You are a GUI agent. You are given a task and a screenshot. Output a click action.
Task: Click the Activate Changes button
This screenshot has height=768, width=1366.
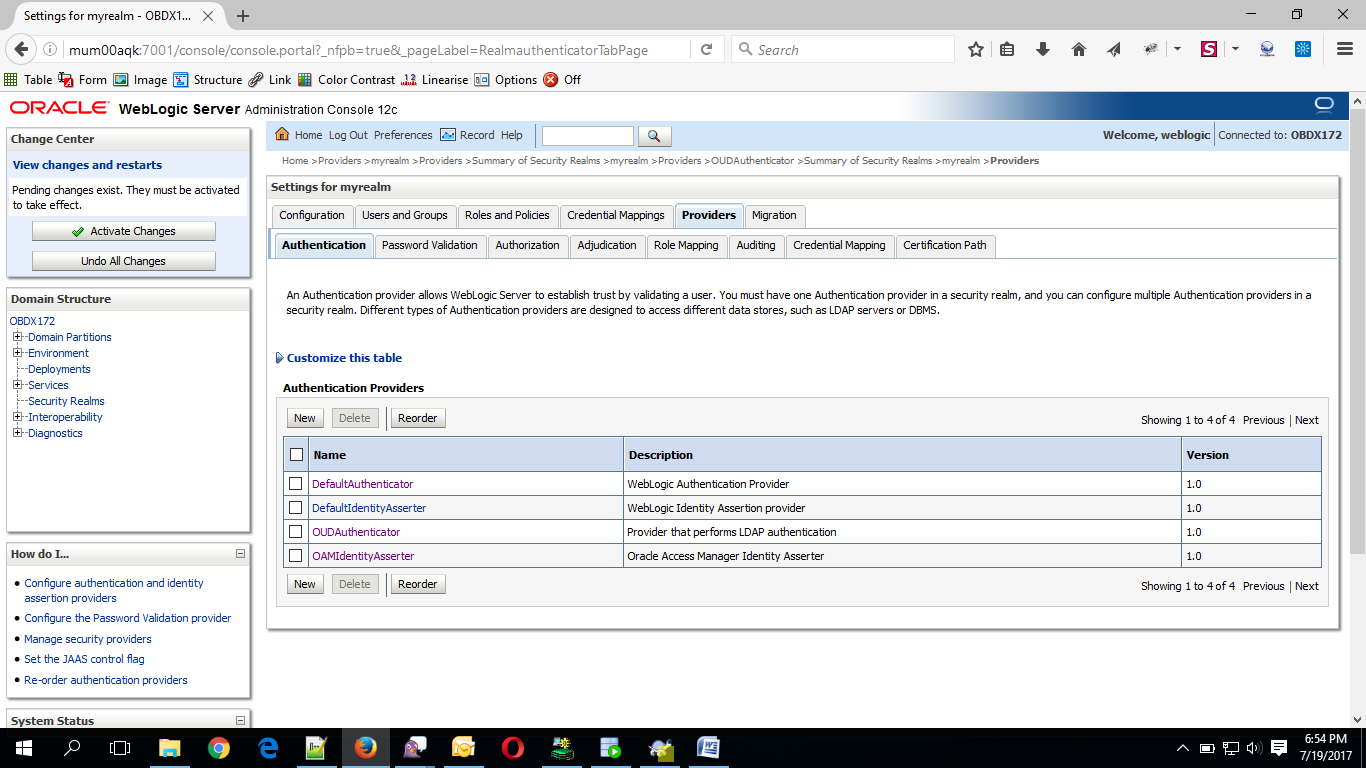(124, 231)
